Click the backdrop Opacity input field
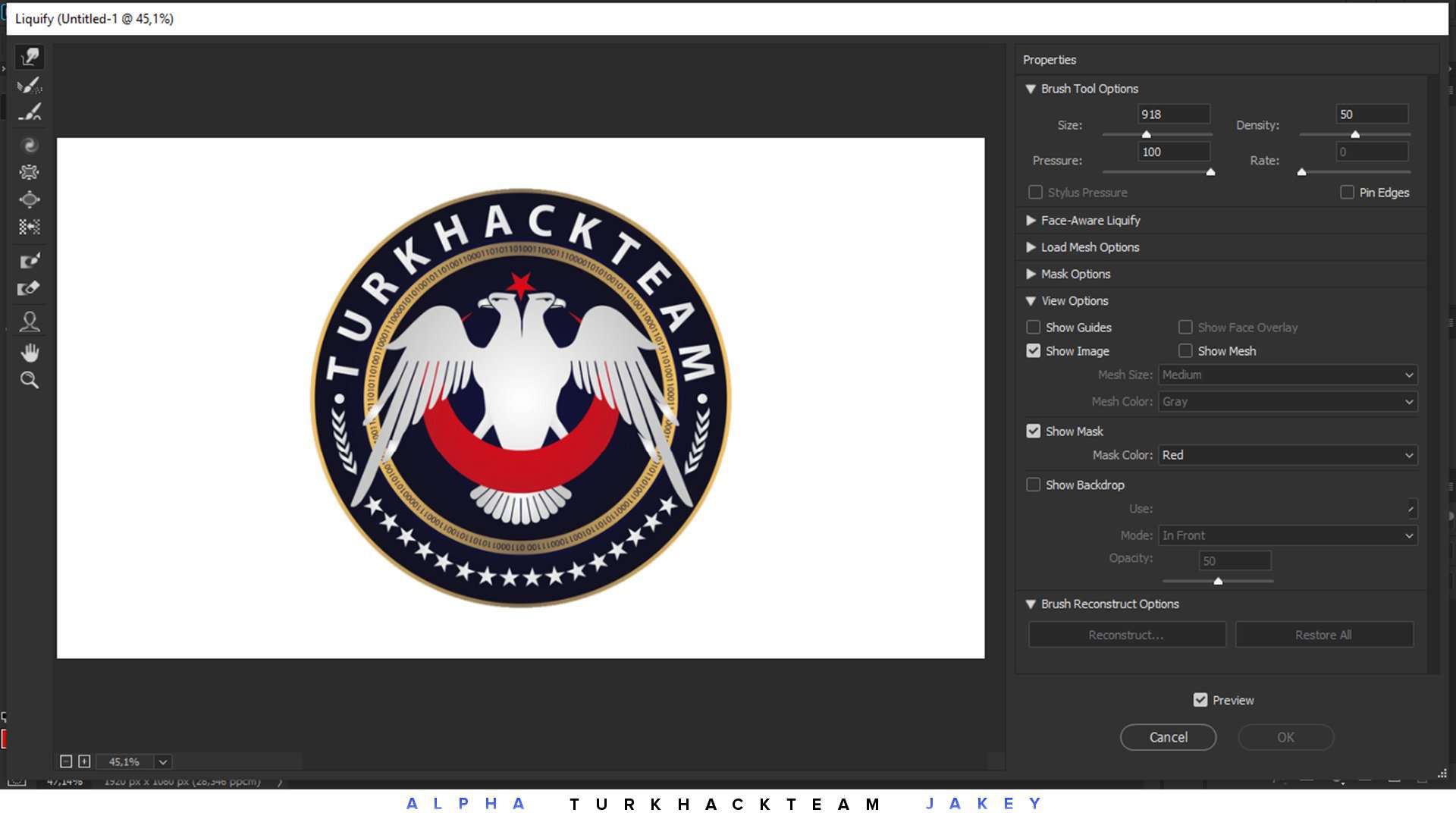Image resolution: width=1456 pixels, height=819 pixels. [1235, 561]
